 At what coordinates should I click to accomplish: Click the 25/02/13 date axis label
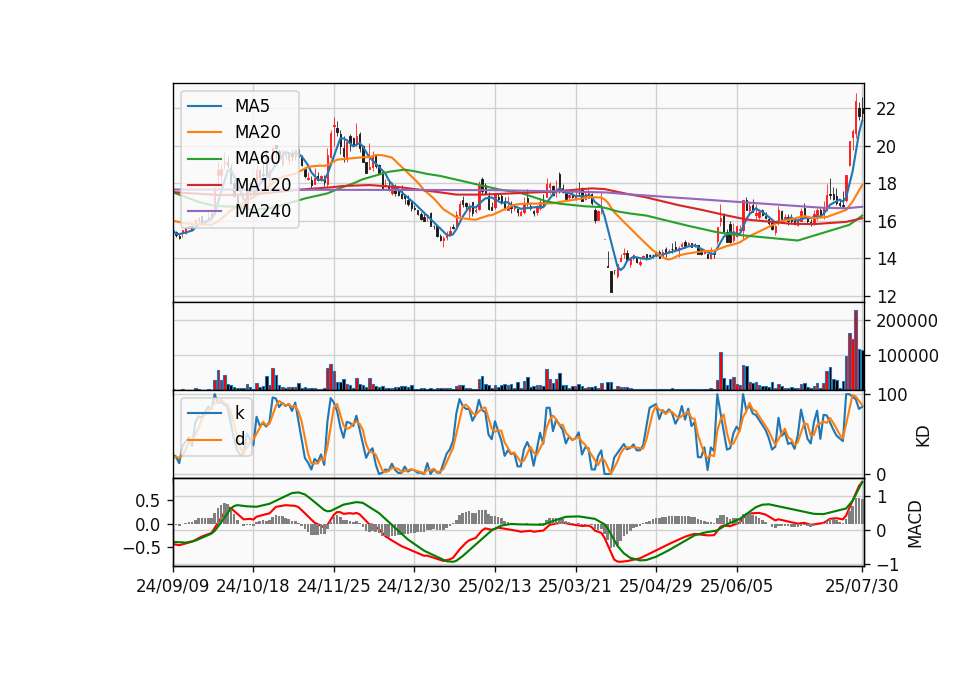click(495, 586)
